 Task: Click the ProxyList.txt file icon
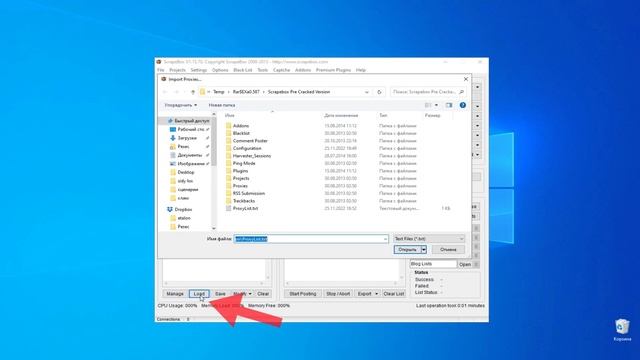pos(229,208)
